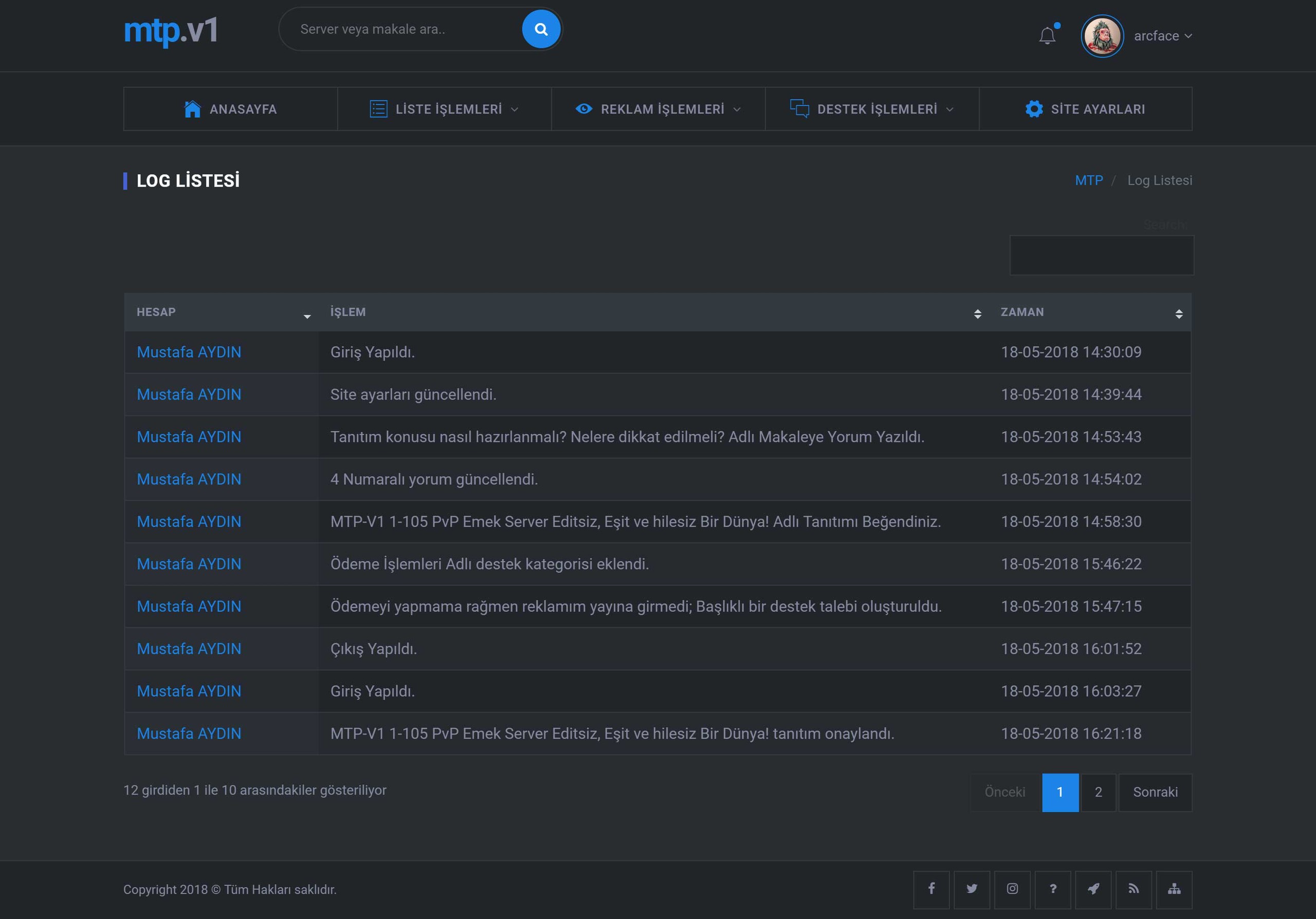This screenshot has height=919, width=1316.
Task: Go to pagination page 2
Action: tap(1098, 792)
